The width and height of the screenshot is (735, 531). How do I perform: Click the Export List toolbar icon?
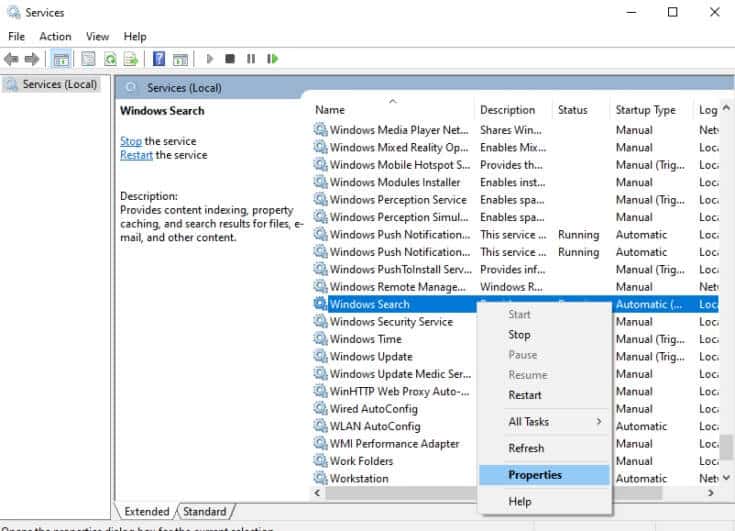pyautogui.click(x=131, y=59)
